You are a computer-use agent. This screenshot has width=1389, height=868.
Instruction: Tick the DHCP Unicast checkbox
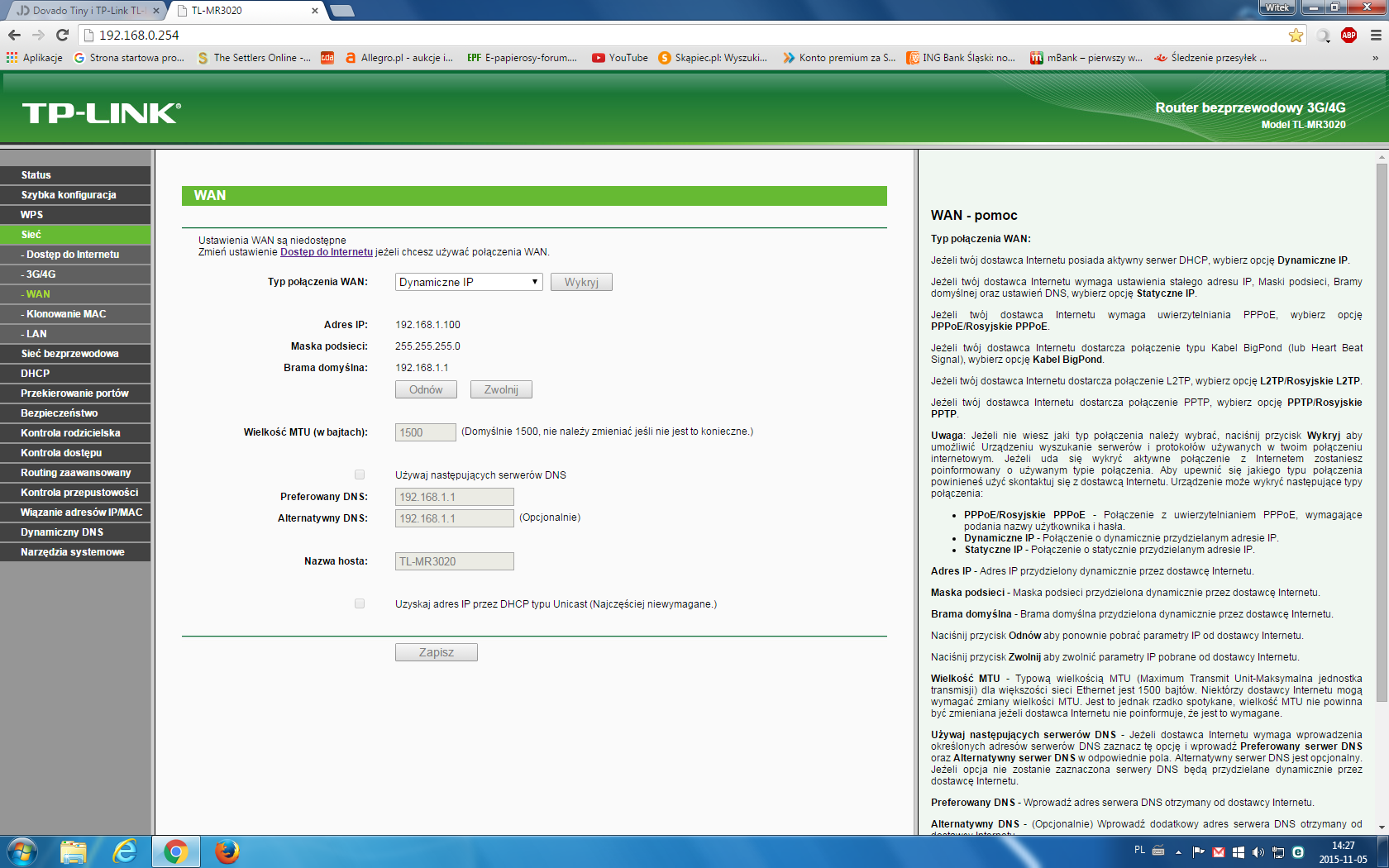click(x=360, y=603)
